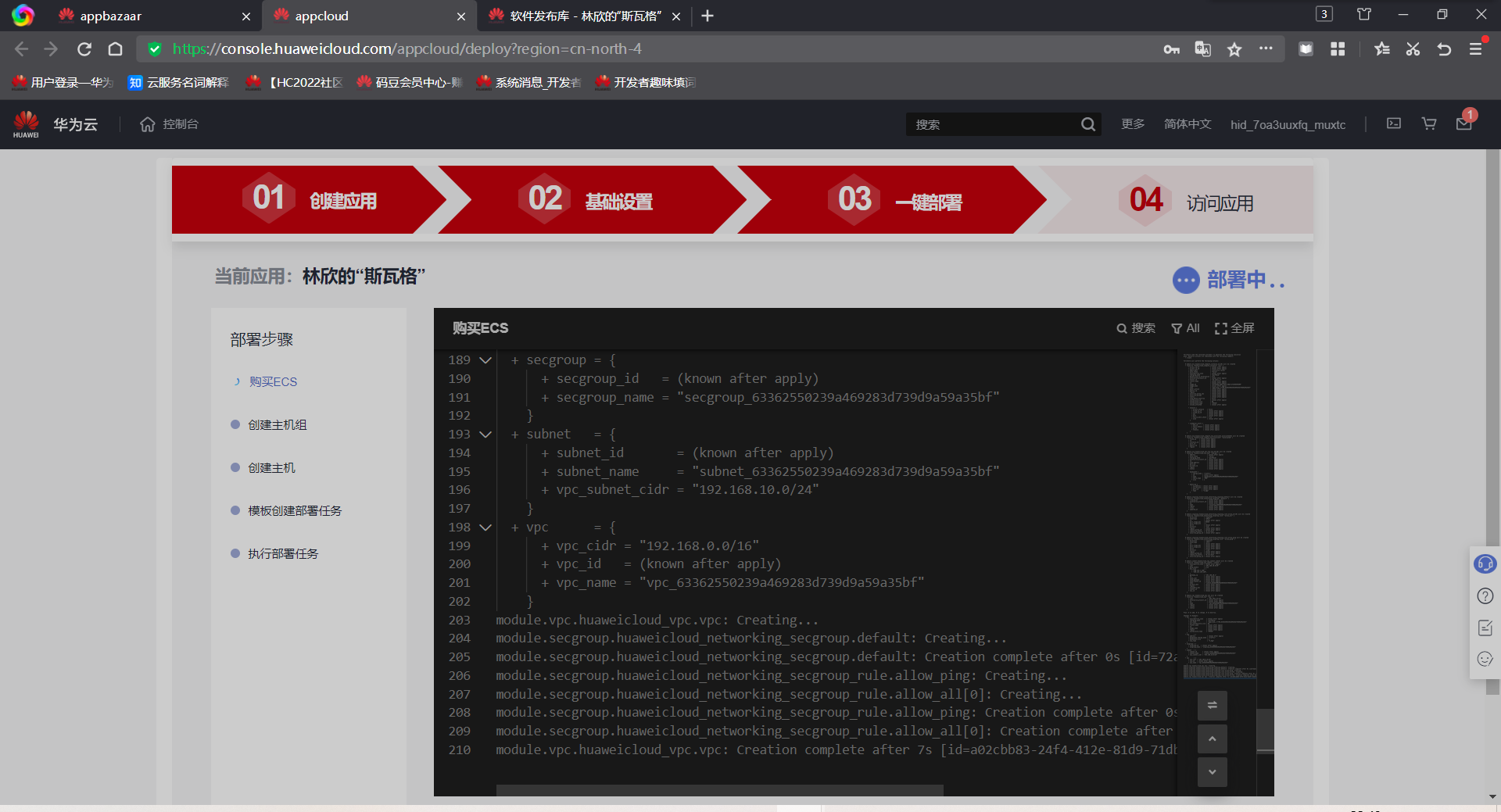Open the 简体中文 language dropdown
Screen dimensions: 1501x812
(x=1188, y=124)
